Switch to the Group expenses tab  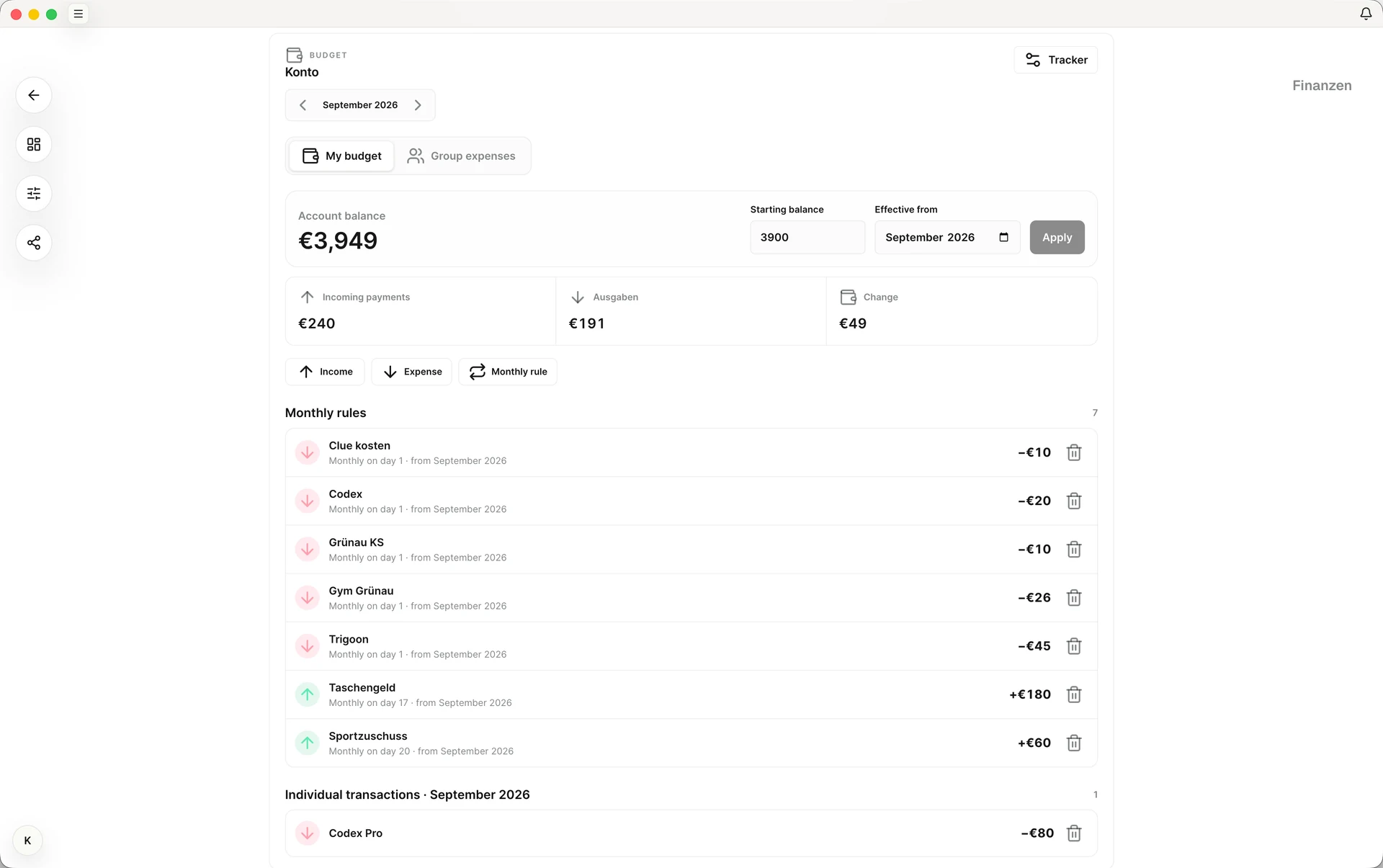[x=462, y=156]
